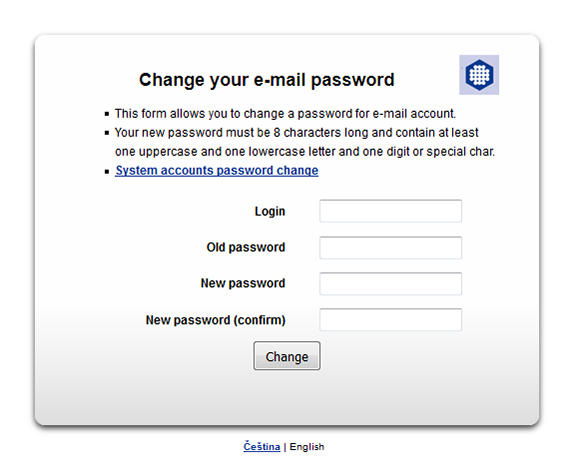Image resolution: width=574 pixels, height=476 pixels.
Task: Open System accounts password change link
Action: point(217,171)
